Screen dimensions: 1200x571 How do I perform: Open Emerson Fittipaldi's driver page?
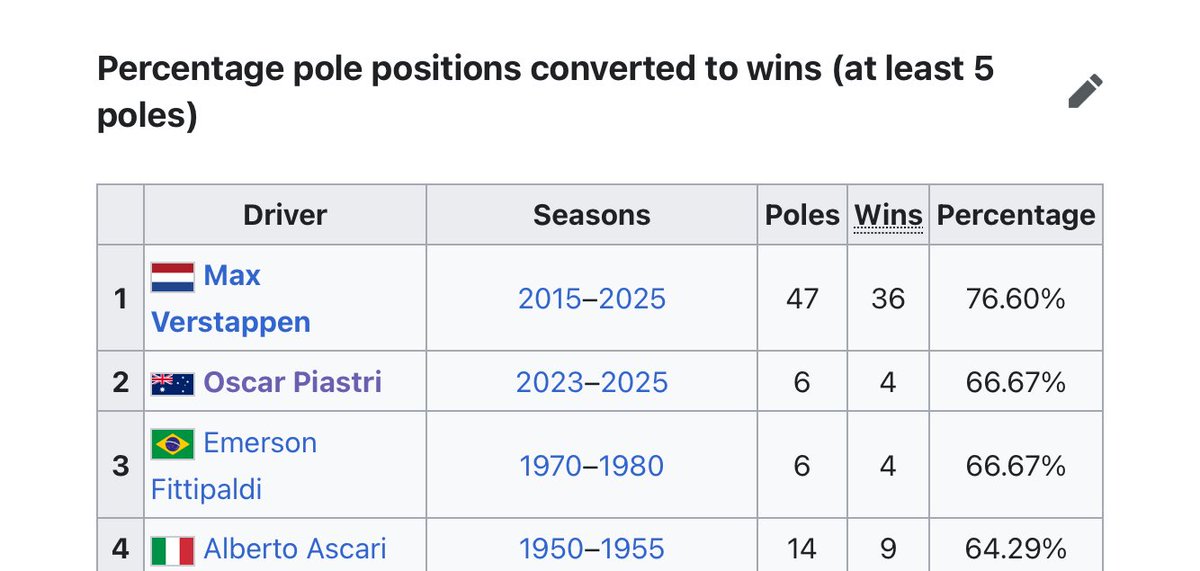pyautogui.click(x=234, y=466)
